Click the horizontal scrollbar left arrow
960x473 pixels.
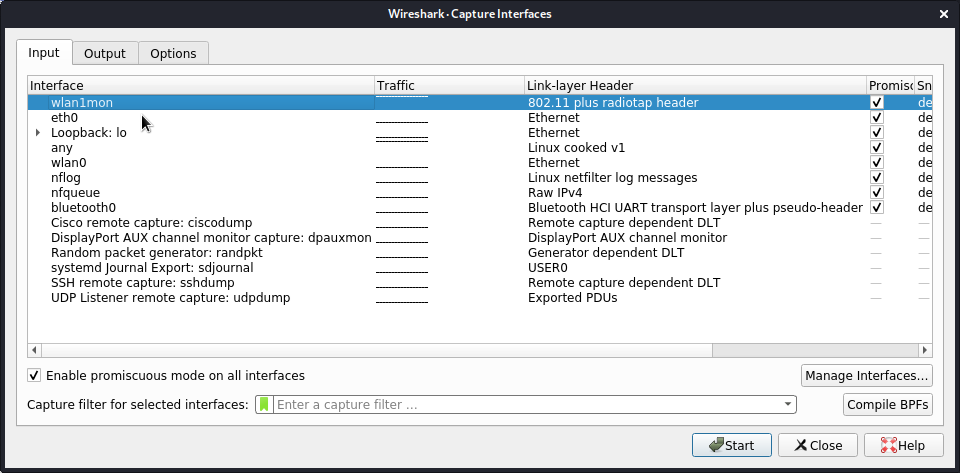point(34,350)
